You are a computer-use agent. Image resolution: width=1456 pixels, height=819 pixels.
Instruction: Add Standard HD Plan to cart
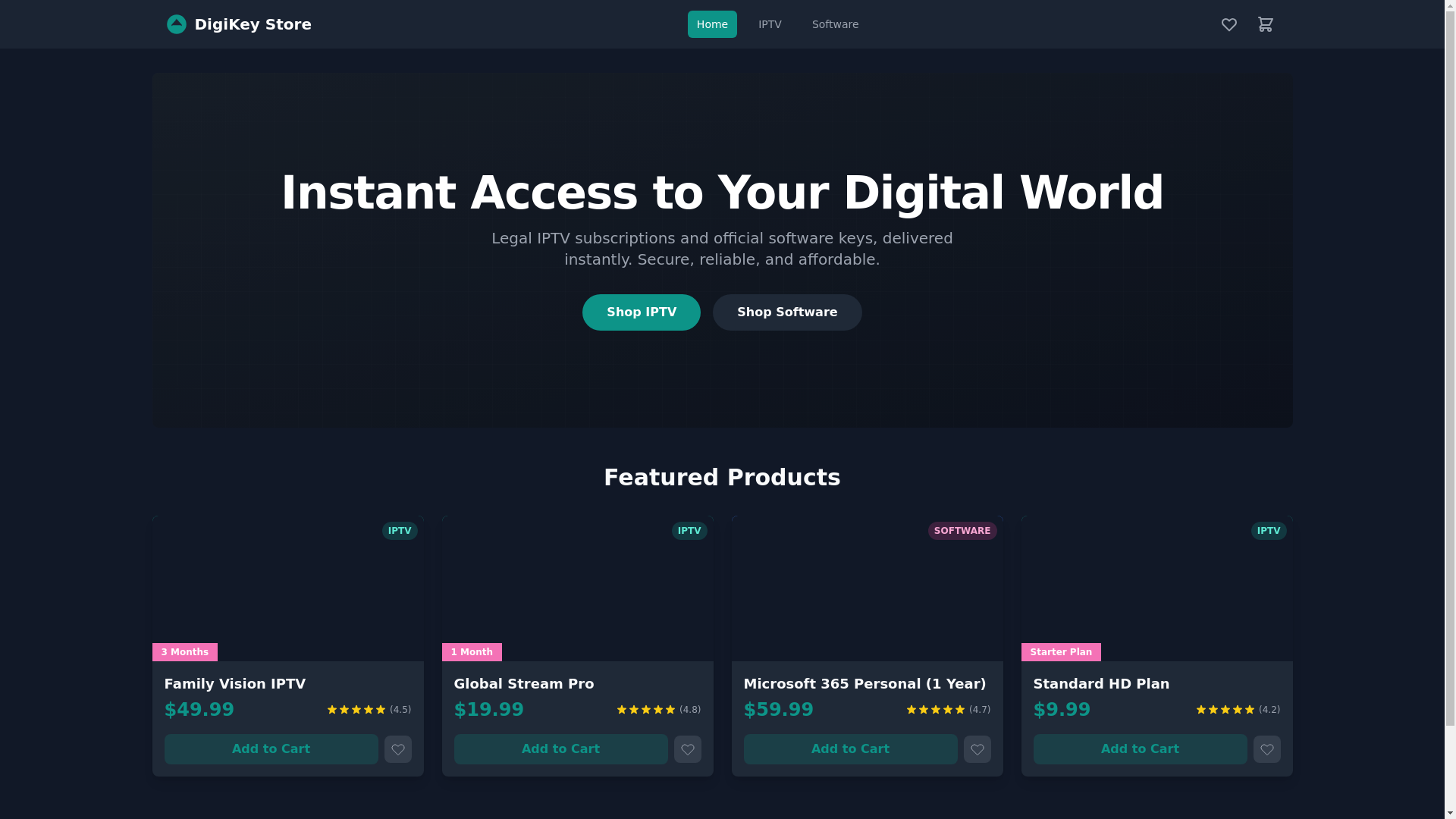(1139, 749)
